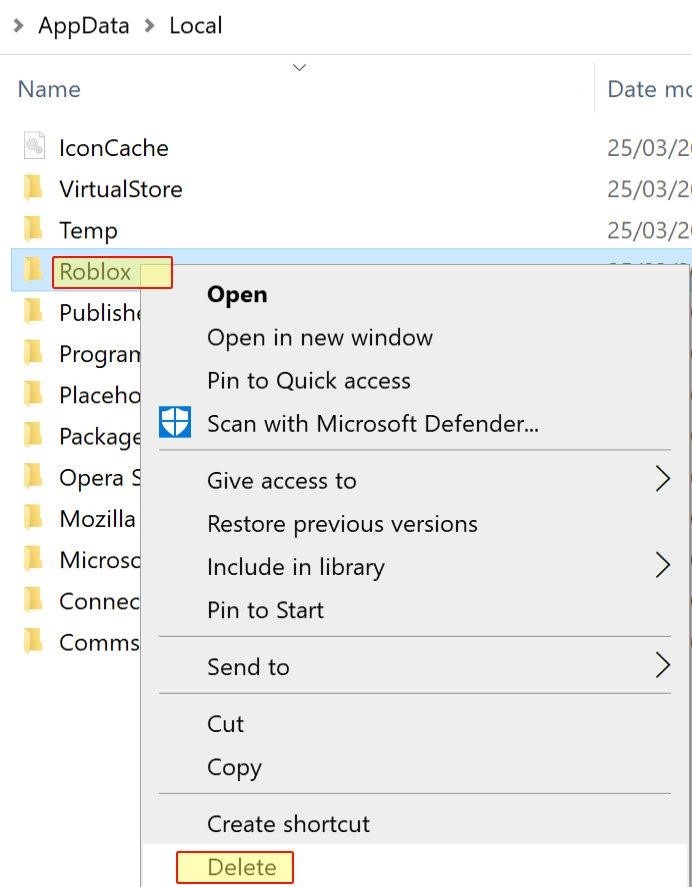Click the chevron above the column headers
The image size is (692, 887).
[298, 67]
